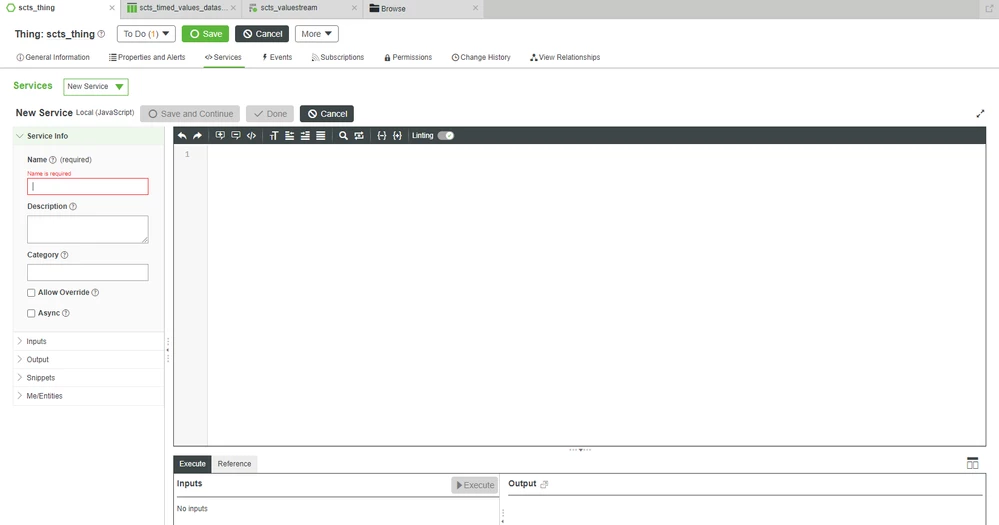
Task: Click the expand braces unfold icon
Action: (397, 136)
